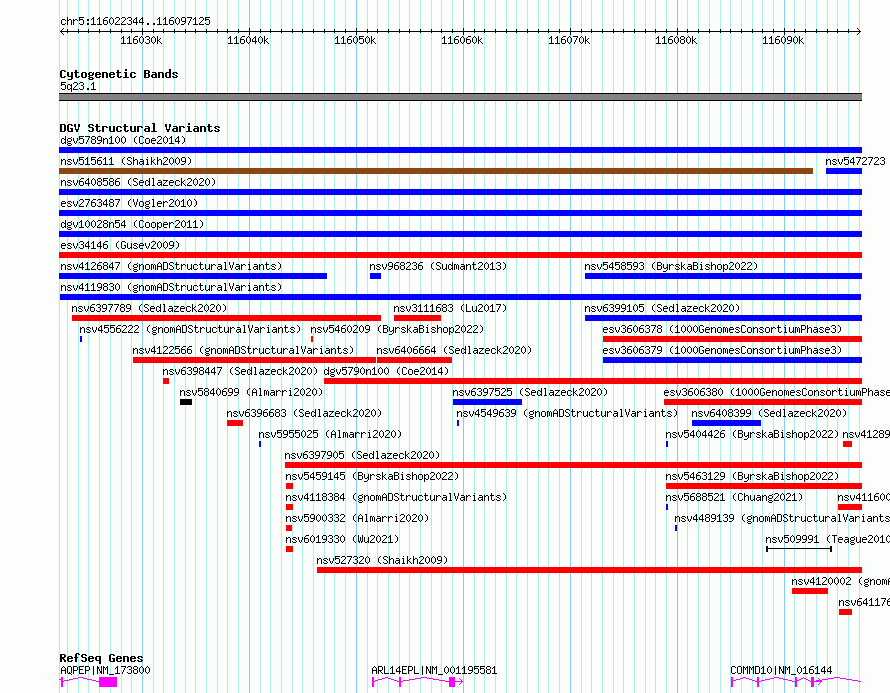Click nsv4119830 (gnomADStructuralVariants) label
This screenshot has width=890, height=693.
point(171,287)
